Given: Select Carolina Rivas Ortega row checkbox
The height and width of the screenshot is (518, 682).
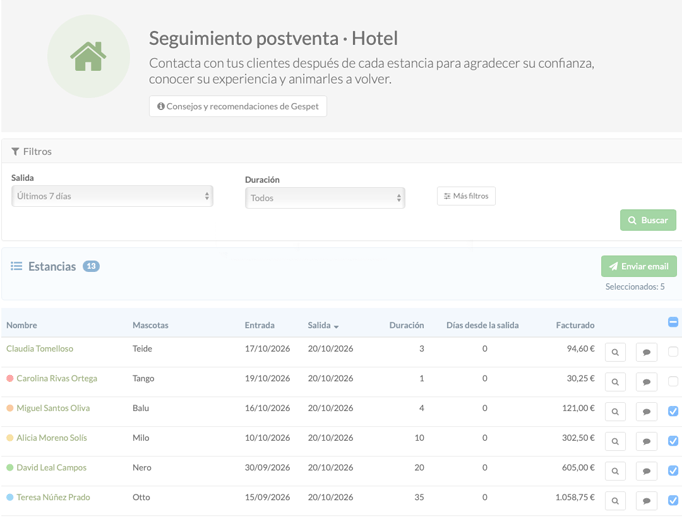Looking at the screenshot, I should tap(673, 381).
